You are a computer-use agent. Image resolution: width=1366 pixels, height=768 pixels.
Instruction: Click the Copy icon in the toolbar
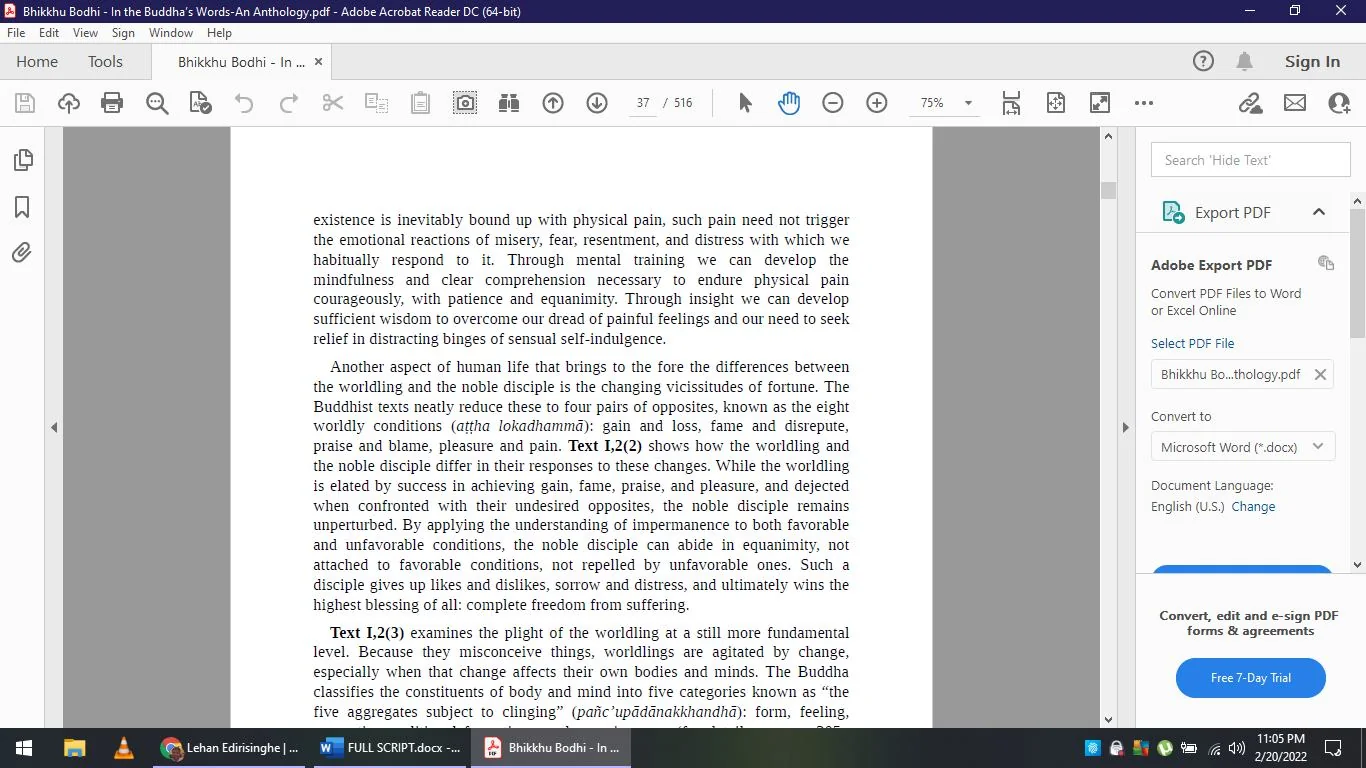[376, 103]
